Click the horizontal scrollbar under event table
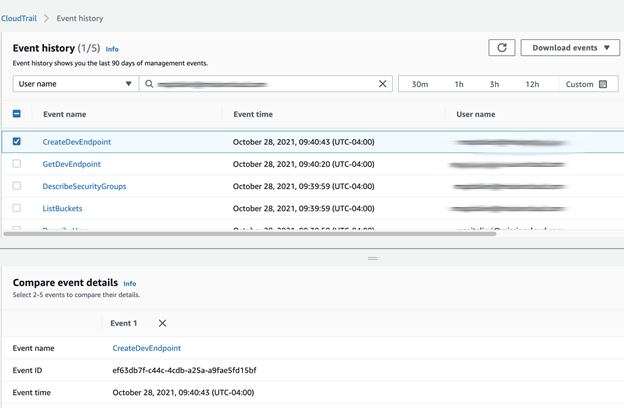 click(250, 233)
